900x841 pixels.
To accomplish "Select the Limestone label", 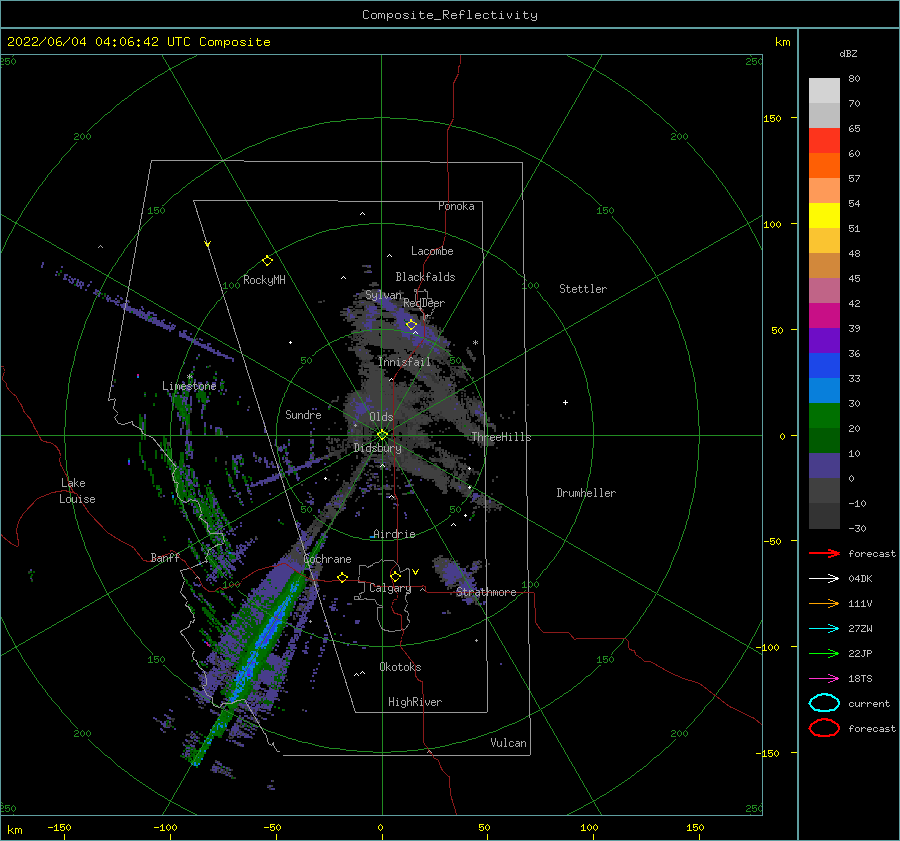I will pos(189,386).
